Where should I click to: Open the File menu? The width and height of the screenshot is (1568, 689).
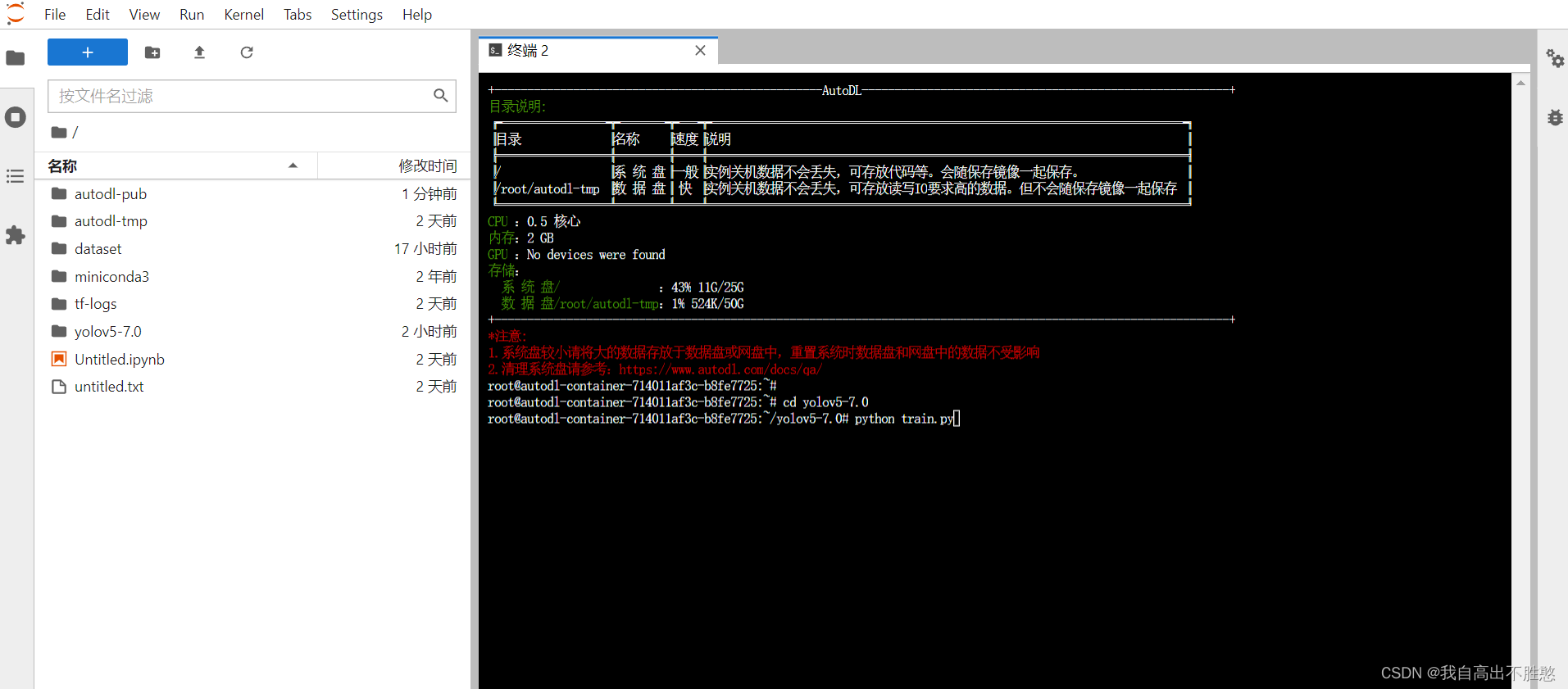pos(55,15)
